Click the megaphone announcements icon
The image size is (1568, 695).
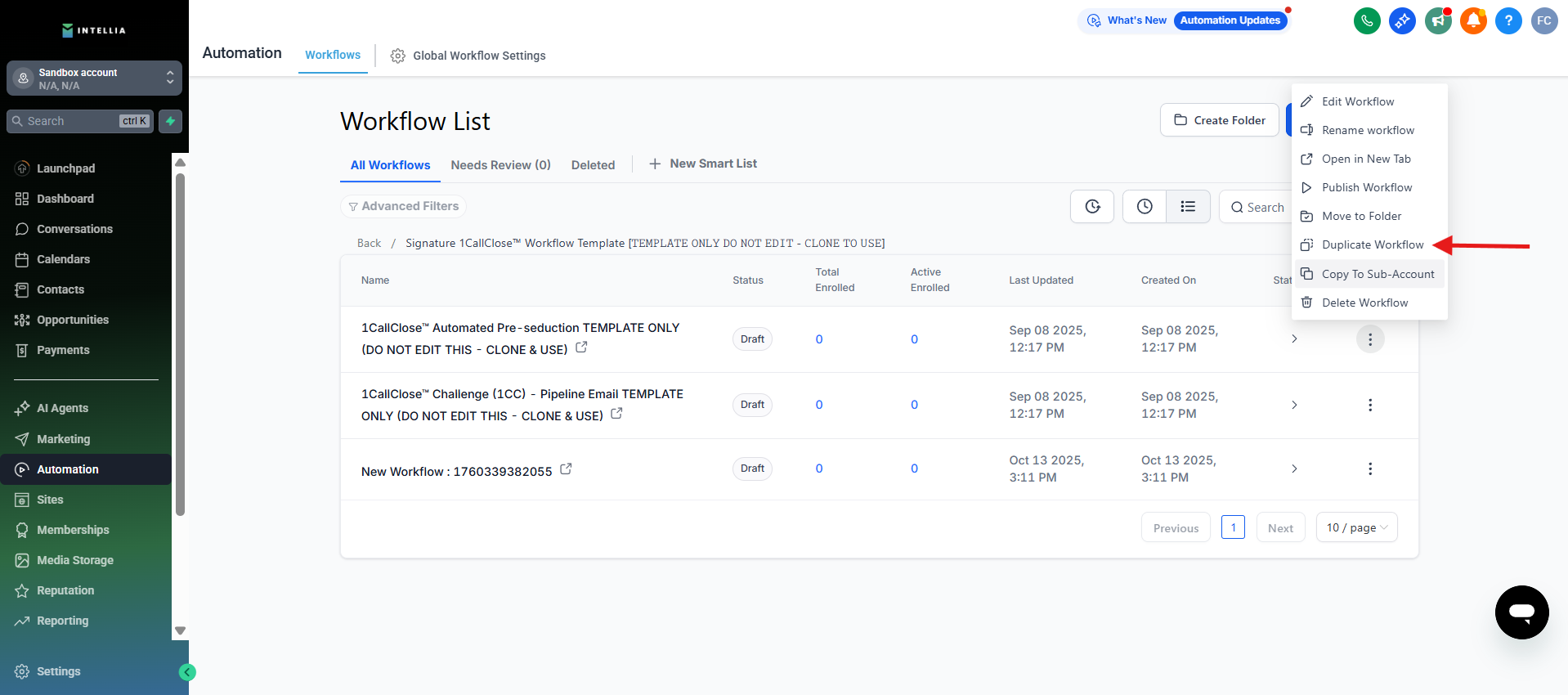pos(1438,20)
